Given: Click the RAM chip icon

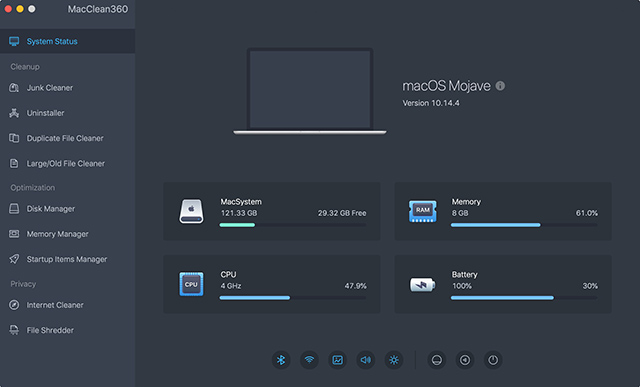Looking at the screenshot, I should (422, 211).
